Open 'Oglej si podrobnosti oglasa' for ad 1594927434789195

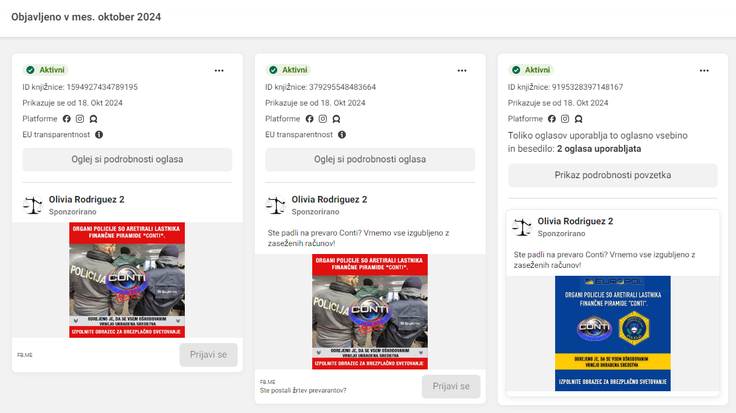[127, 160]
